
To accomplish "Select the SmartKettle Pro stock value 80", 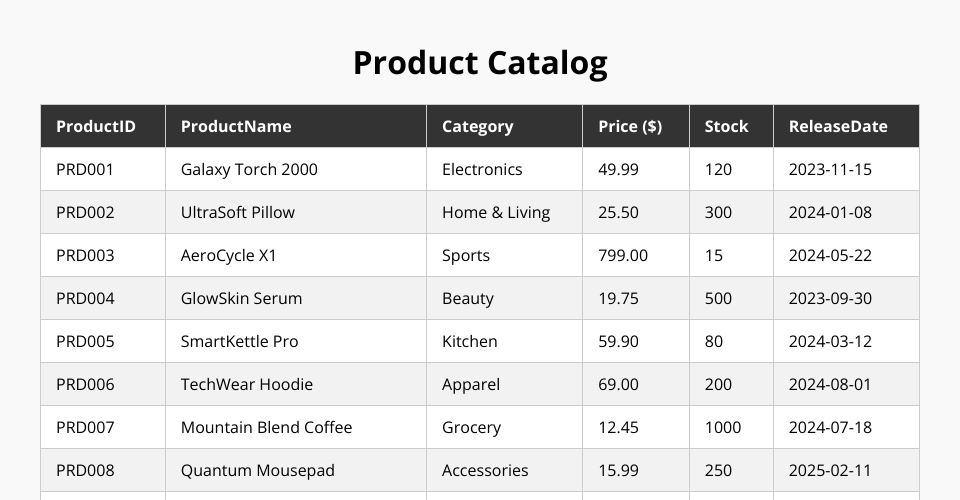I will coord(714,341).
